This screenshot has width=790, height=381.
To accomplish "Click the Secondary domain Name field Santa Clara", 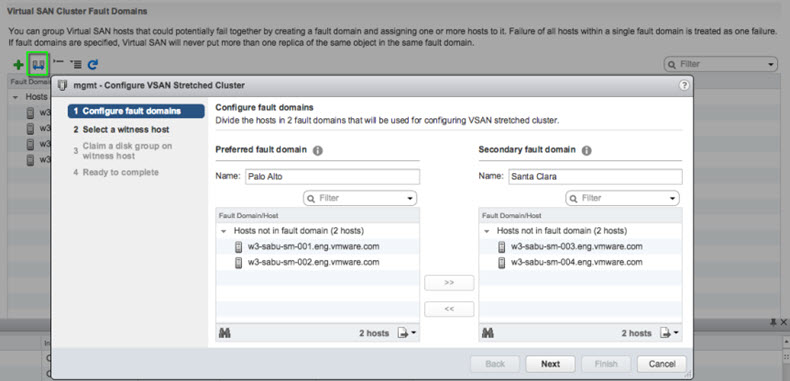I will [x=595, y=177].
